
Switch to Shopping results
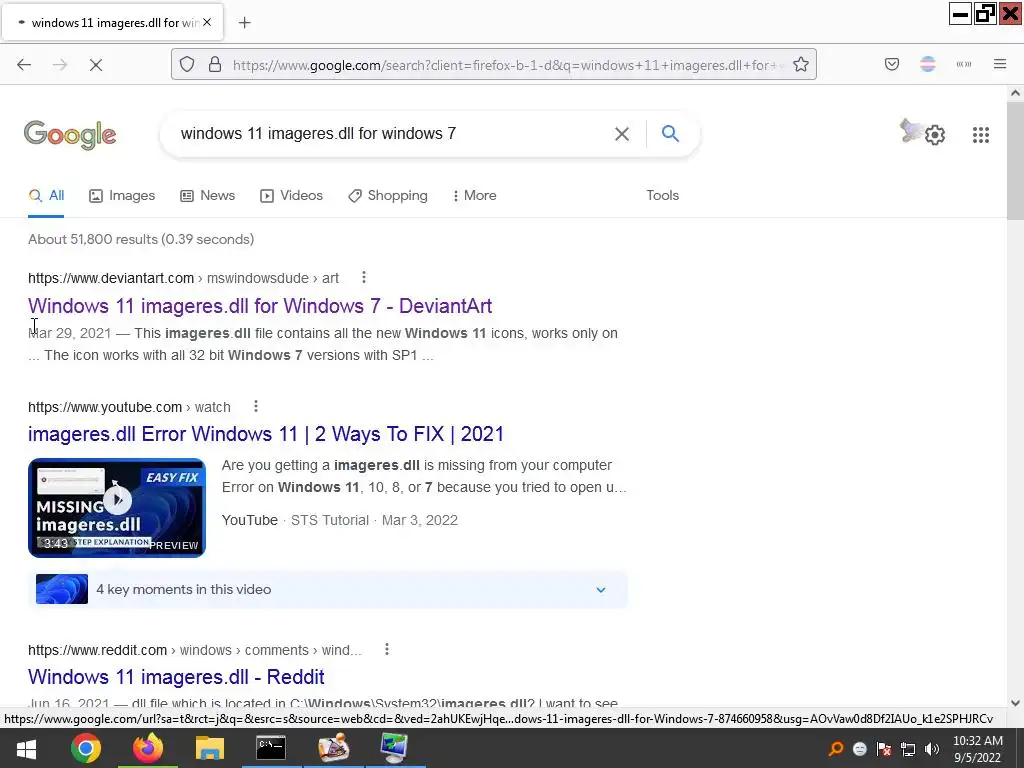tap(388, 195)
